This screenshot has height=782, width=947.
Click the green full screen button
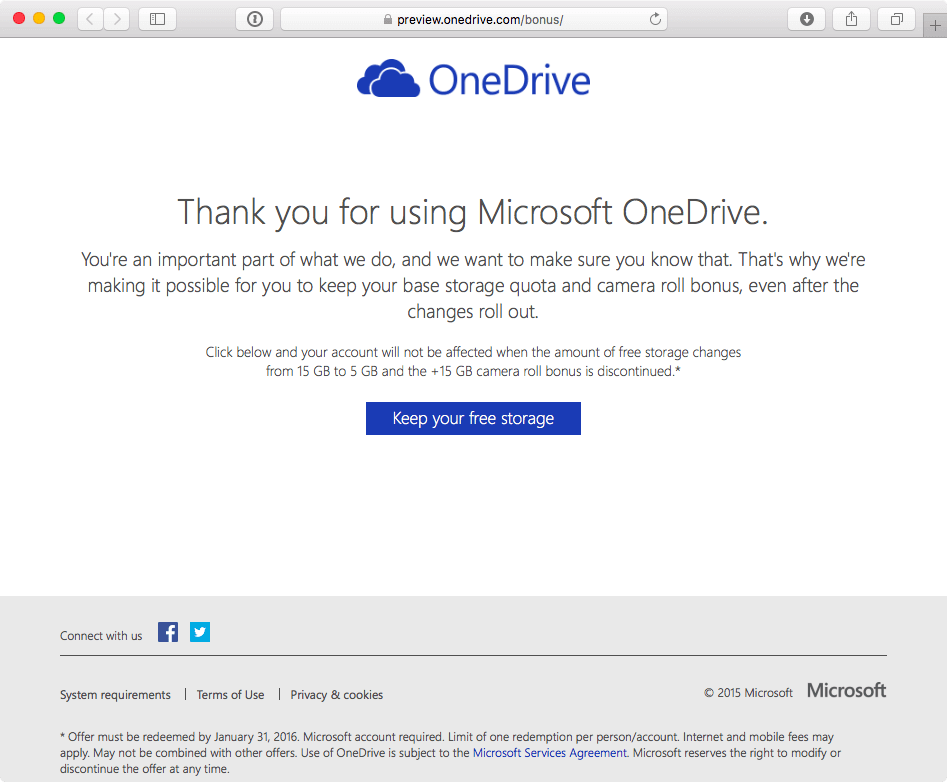click(59, 18)
